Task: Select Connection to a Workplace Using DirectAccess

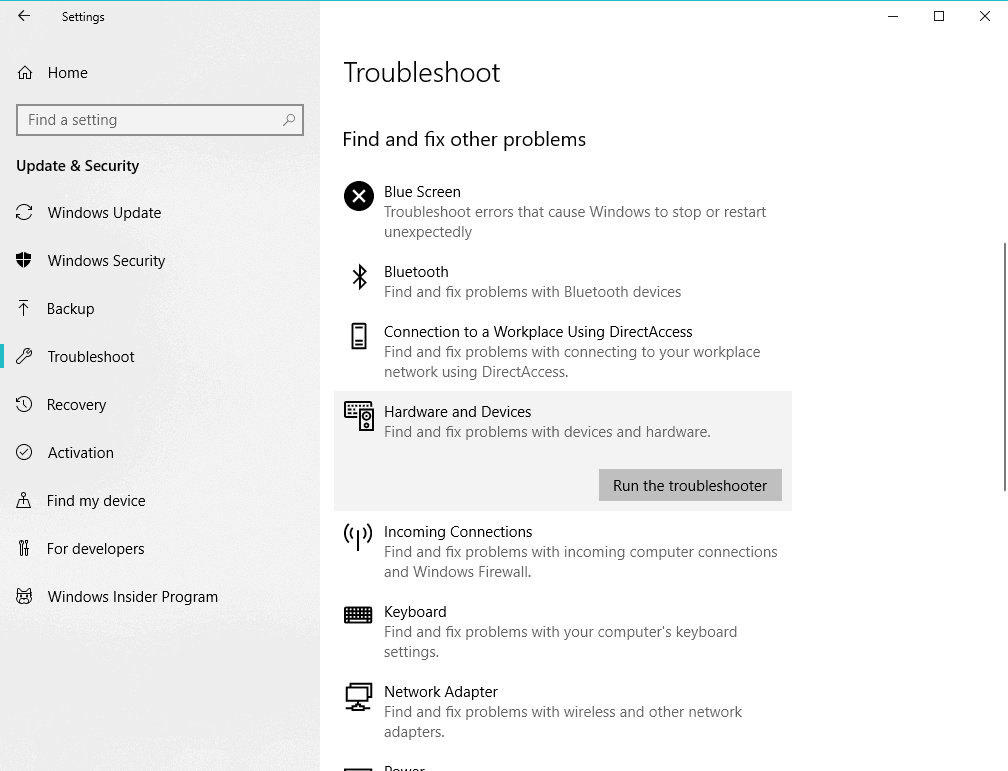Action: (538, 332)
